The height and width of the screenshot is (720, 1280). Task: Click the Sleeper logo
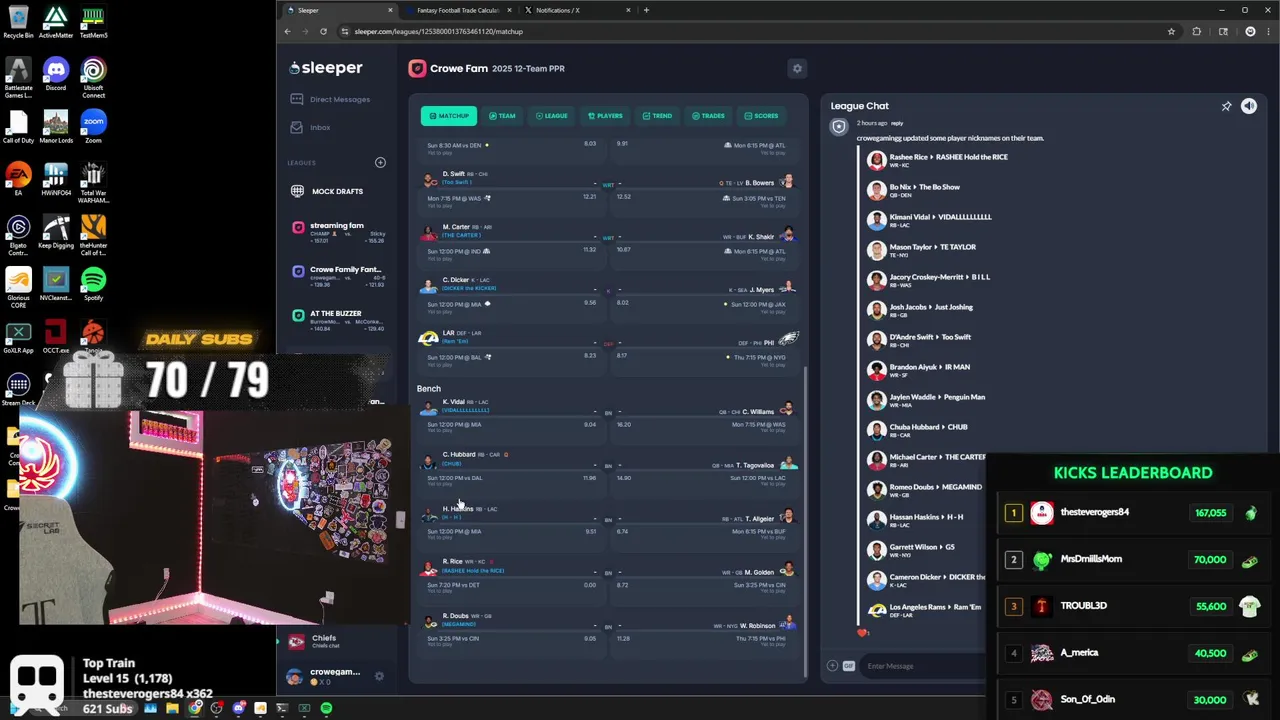click(326, 68)
